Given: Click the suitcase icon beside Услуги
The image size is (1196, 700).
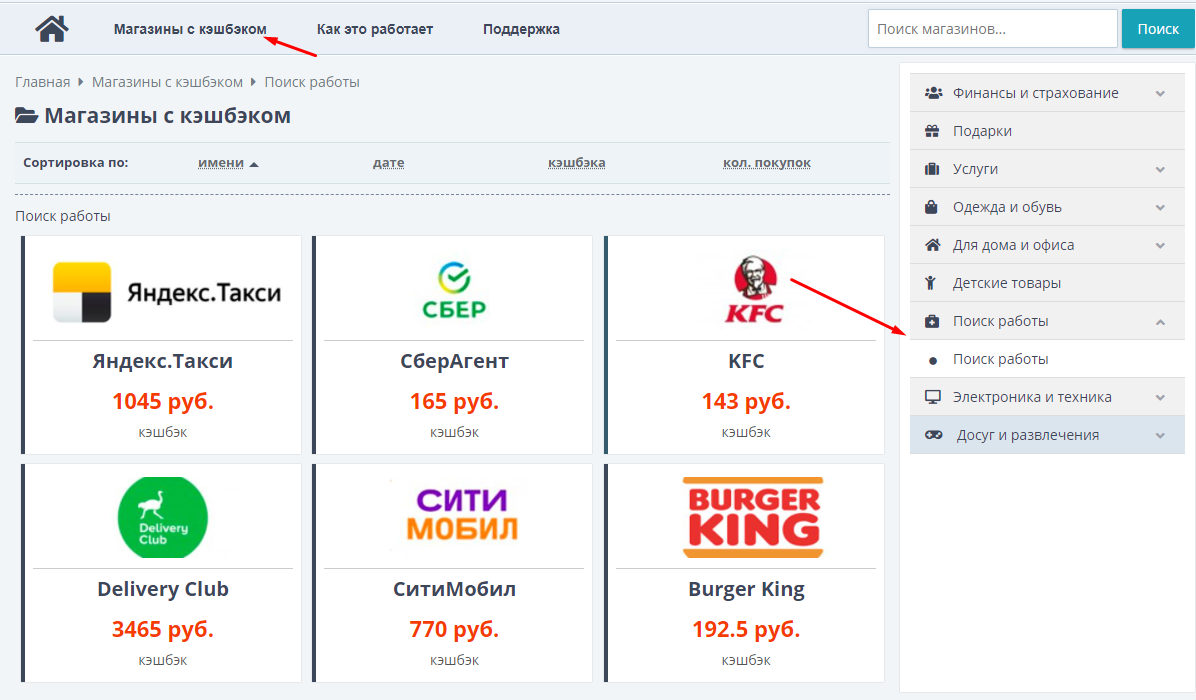Looking at the screenshot, I should click(933, 169).
